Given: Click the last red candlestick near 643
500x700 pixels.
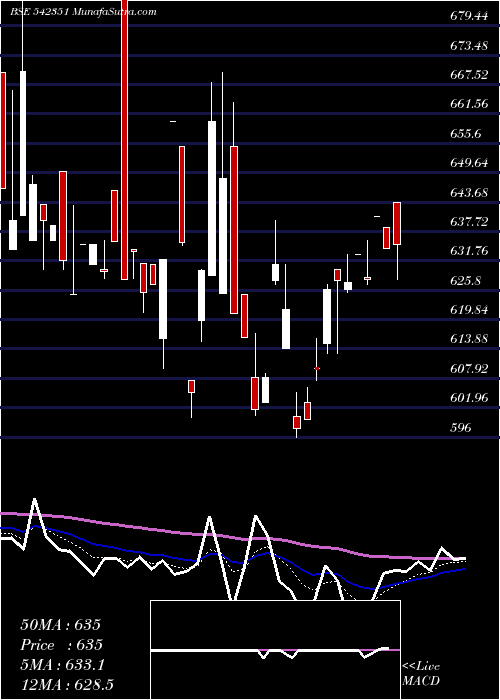Looking at the screenshot, I should pyautogui.click(x=397, y=223).
